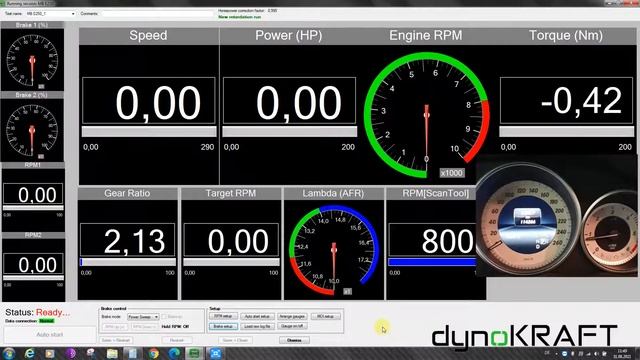Open Google Chrome from the taskbar
The height and width of the screenshot is (360, 640).
point(153,353)
